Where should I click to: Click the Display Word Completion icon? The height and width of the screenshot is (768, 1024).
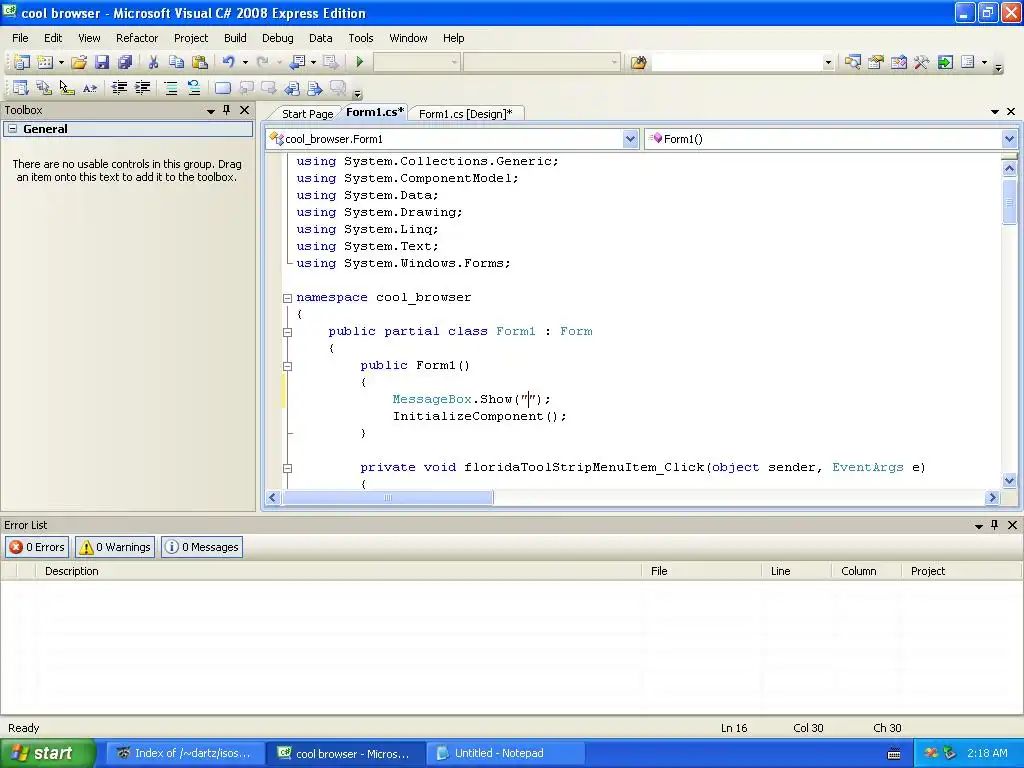tap(90, 88)
